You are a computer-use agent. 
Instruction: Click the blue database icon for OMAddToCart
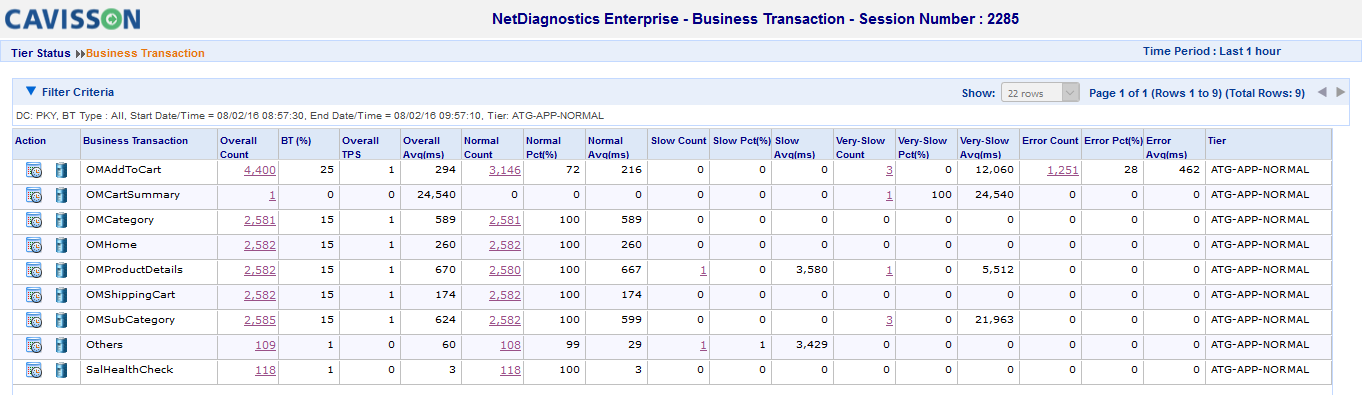coord(60,171)
